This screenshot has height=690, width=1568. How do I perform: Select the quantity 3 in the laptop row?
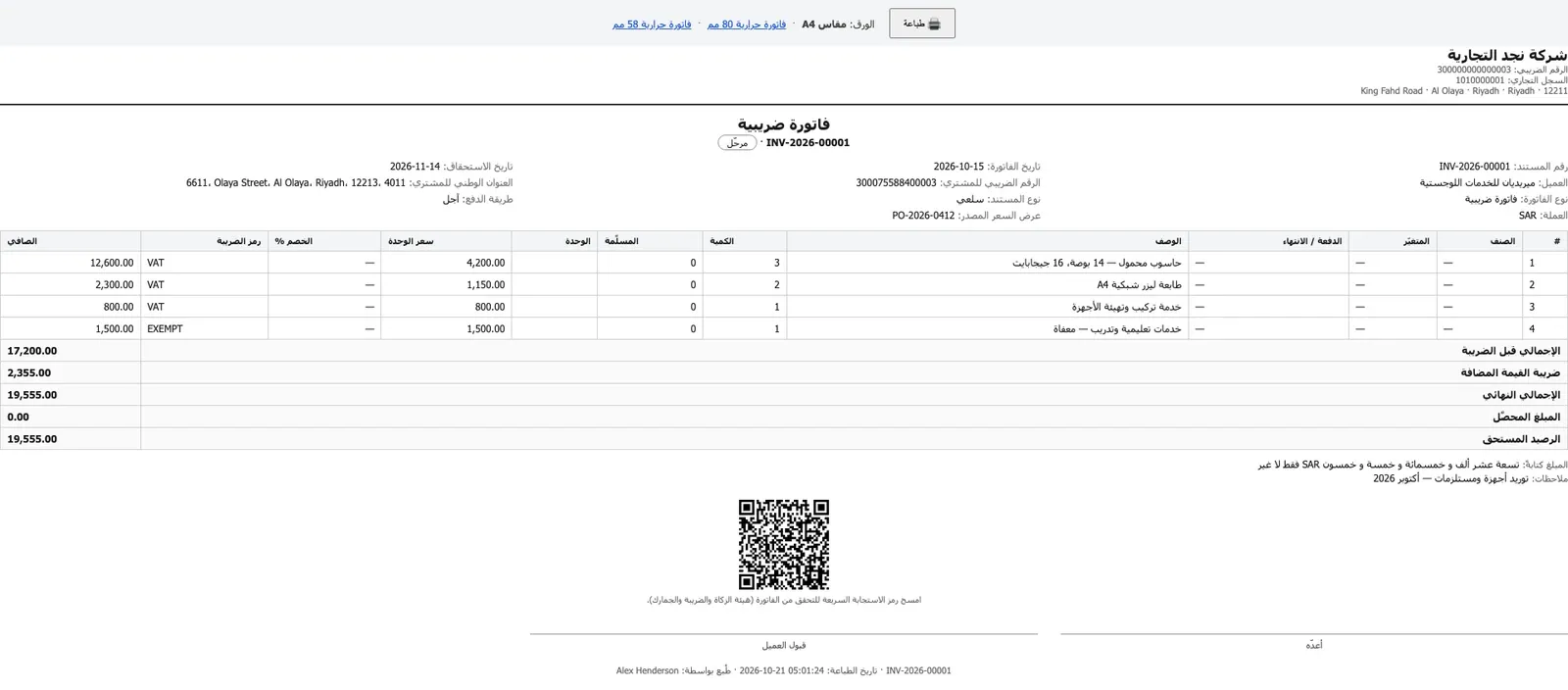coord(777,263)
